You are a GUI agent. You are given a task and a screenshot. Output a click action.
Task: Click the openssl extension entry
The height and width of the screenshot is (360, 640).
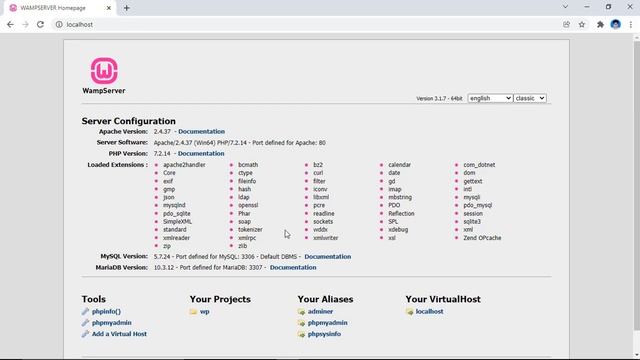pyautogui.click(x=248, y=205)
